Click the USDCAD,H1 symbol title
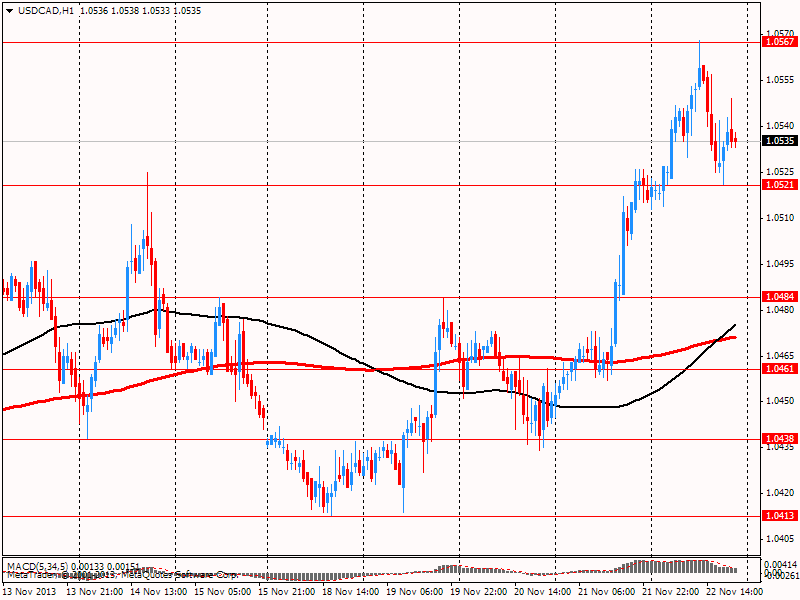This screenshot has height=600, width=800. [45, 10]
